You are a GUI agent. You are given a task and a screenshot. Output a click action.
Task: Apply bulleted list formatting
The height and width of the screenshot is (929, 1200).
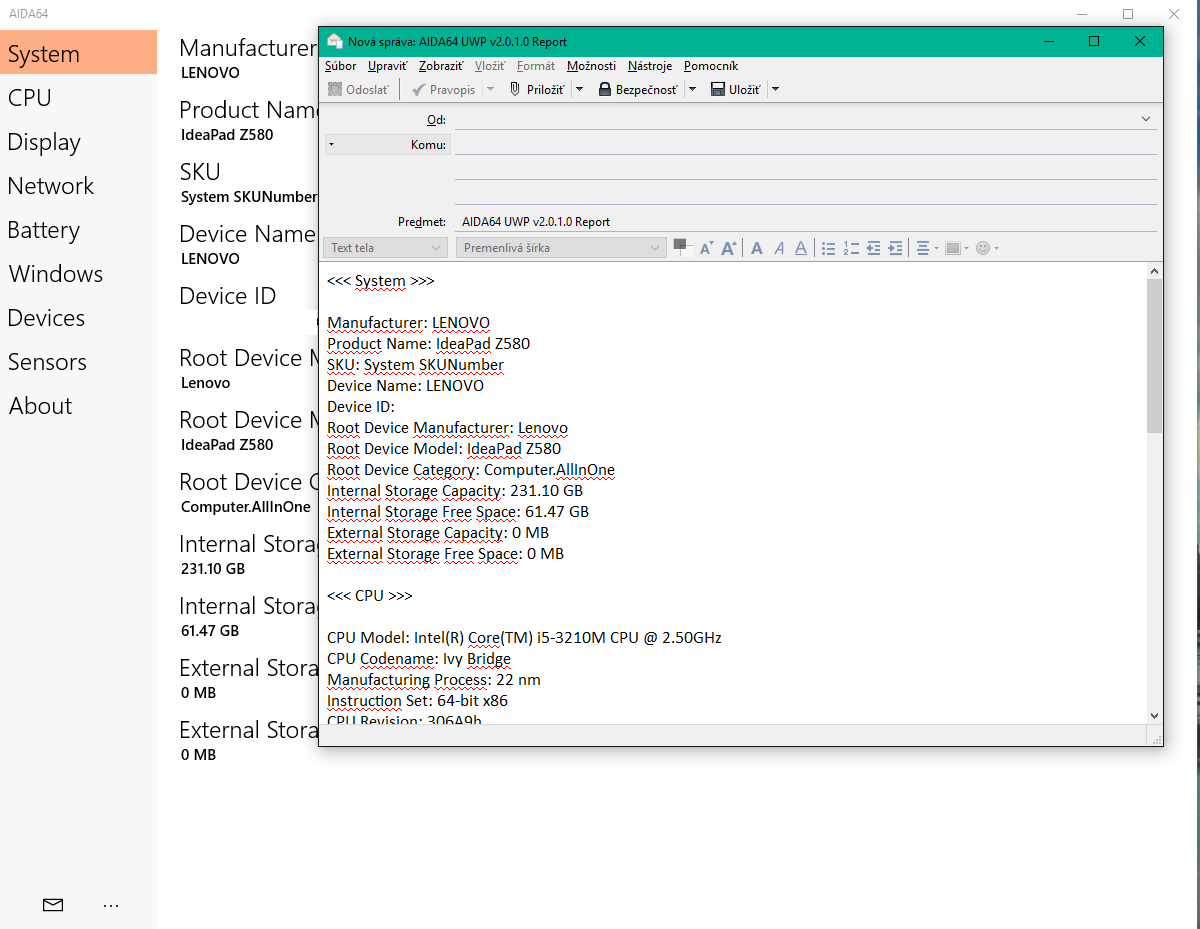click(829, 248)
